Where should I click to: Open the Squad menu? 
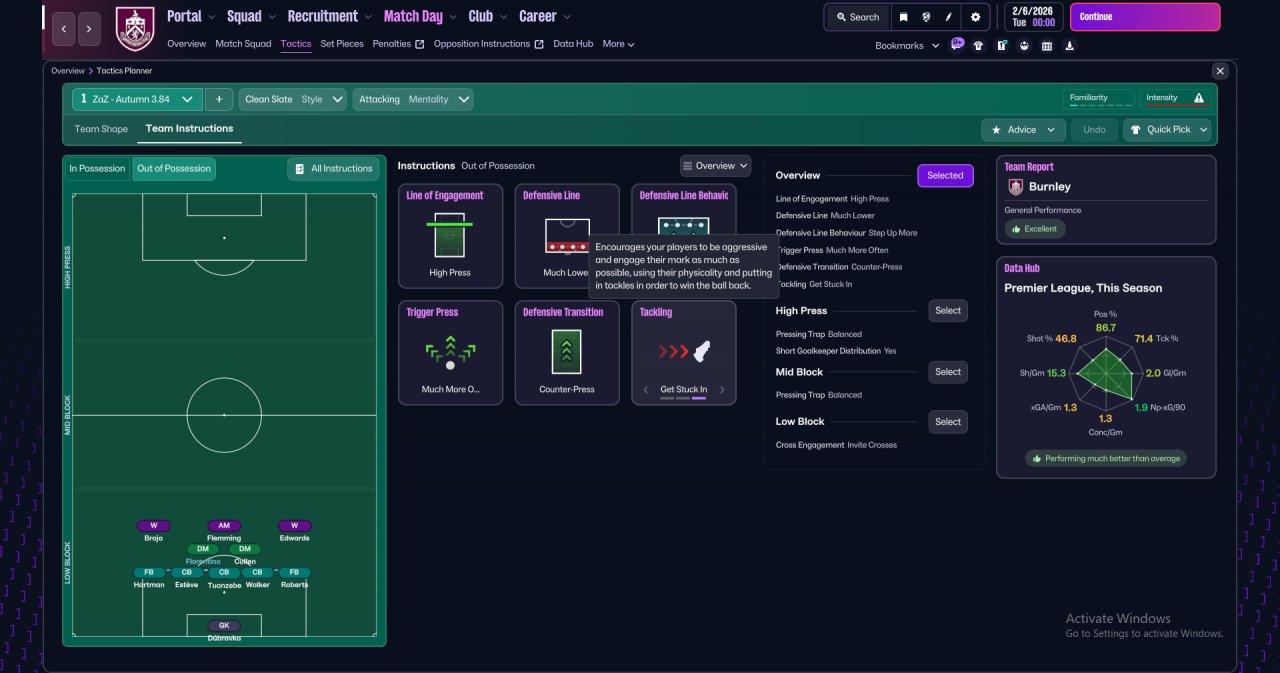(x=250, y=16)
